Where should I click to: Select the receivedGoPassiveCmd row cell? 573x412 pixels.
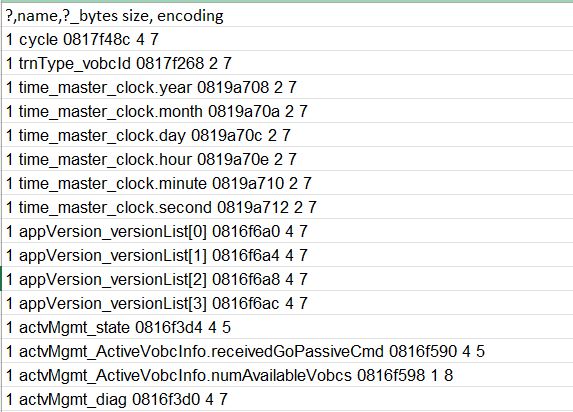[287, 351]
